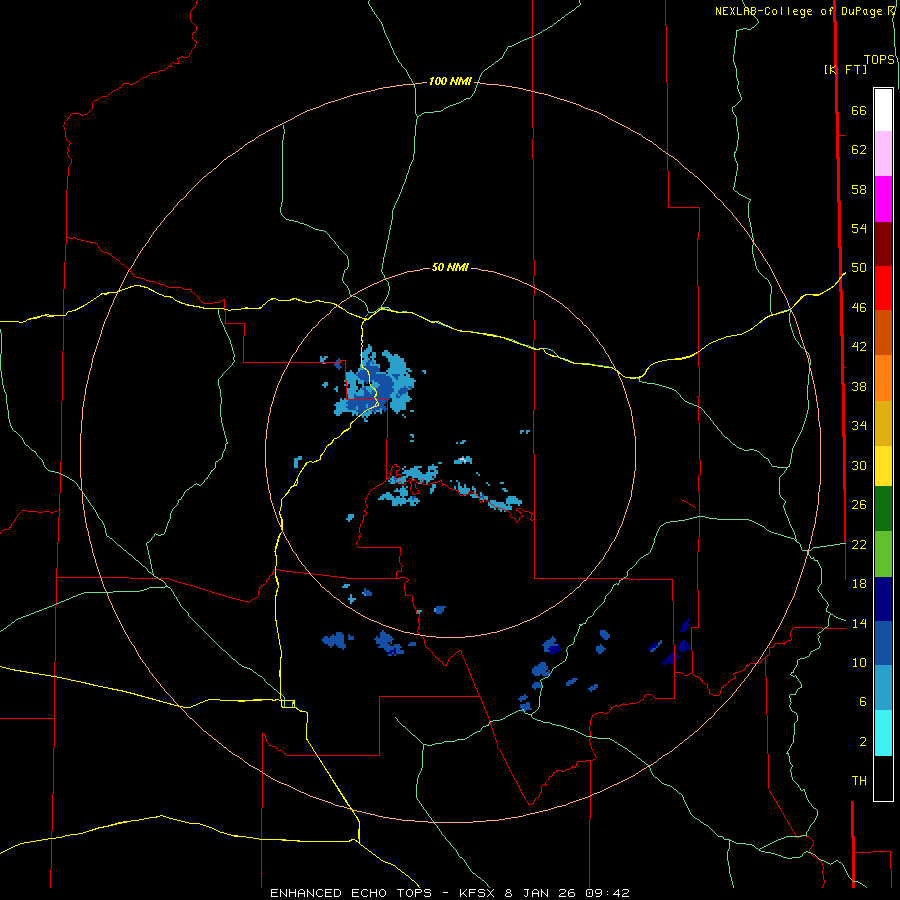This screenshot has height=900, width=900.
Task: Select the white 66 kft legend swatch
Action: (883, 110)
